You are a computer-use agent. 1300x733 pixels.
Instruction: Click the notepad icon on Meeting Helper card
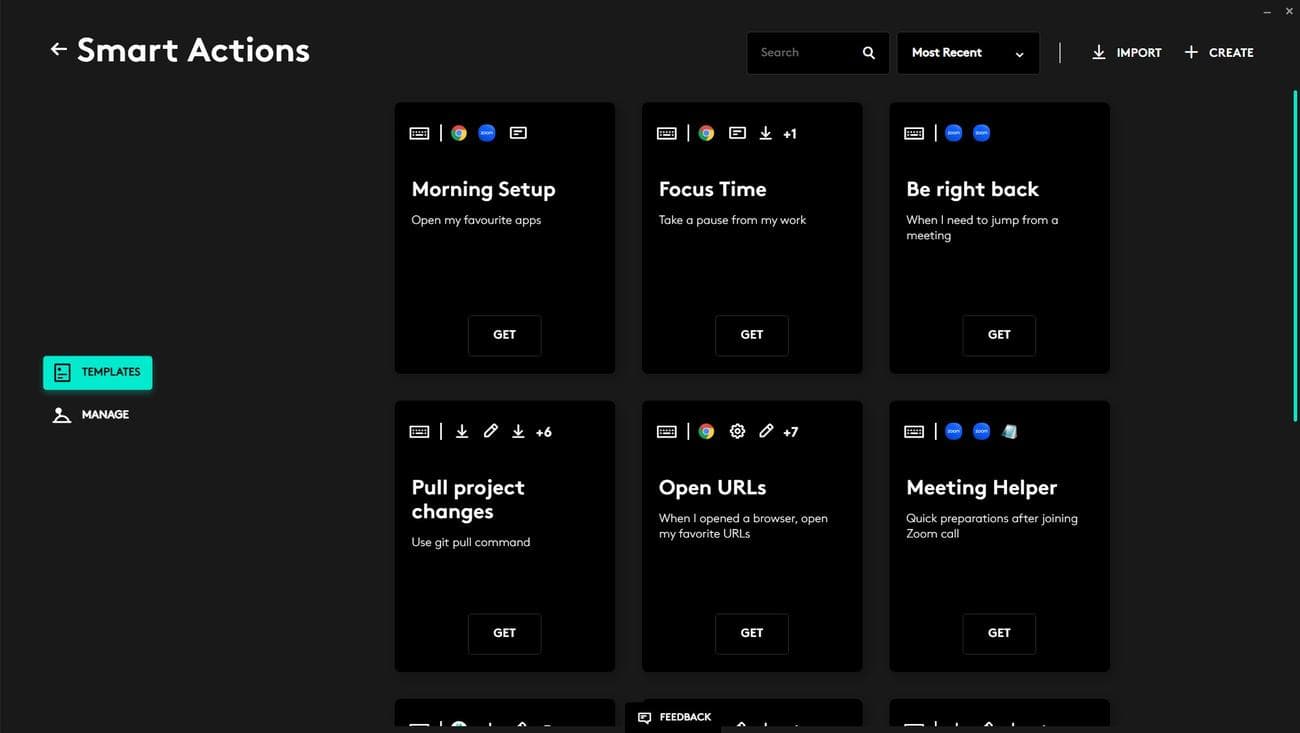(x=1010, y=431)
